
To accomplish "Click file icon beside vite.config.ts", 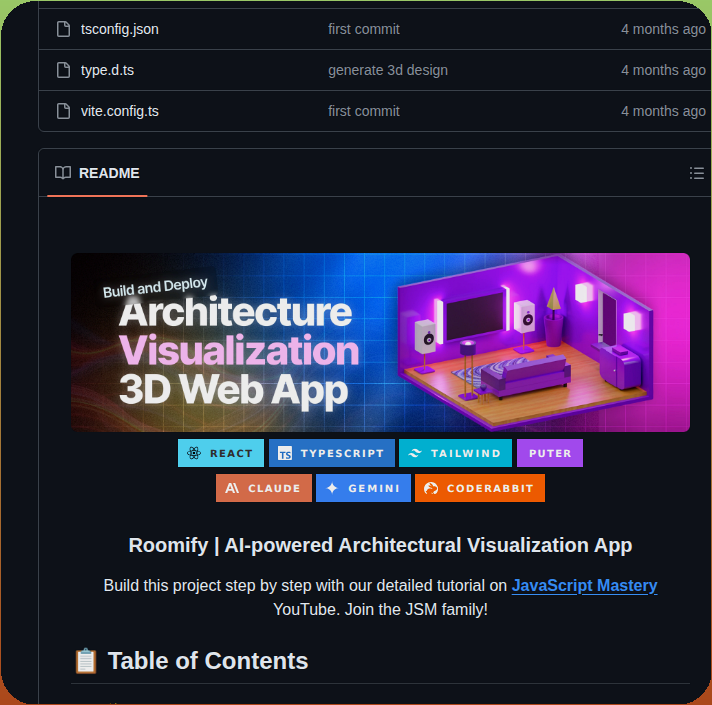I will point(64,111).
